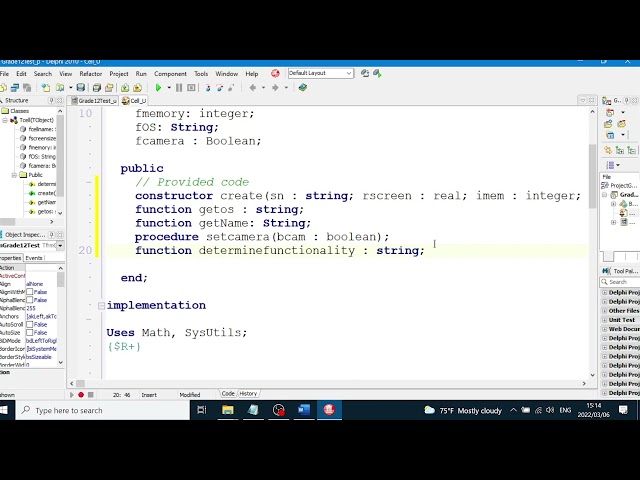Click the Pause toolbar icon
Screen dimensions: 640x480
[179, 87]
